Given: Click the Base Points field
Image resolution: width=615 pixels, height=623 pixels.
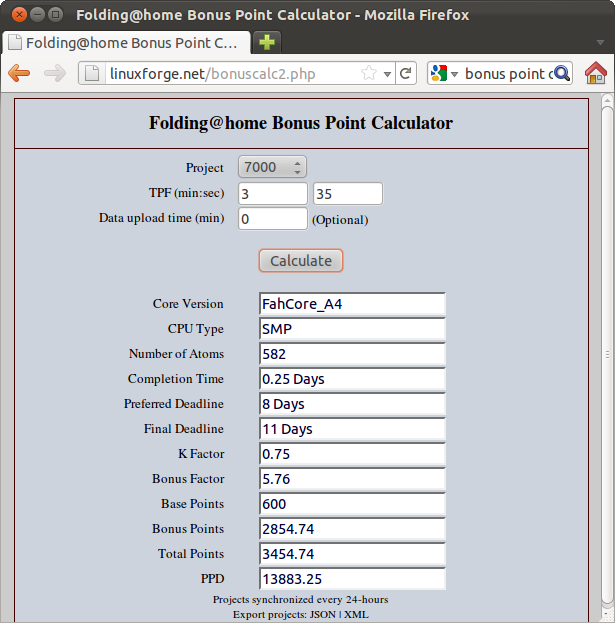Looking at the screenshot, I should click(352, 504).
